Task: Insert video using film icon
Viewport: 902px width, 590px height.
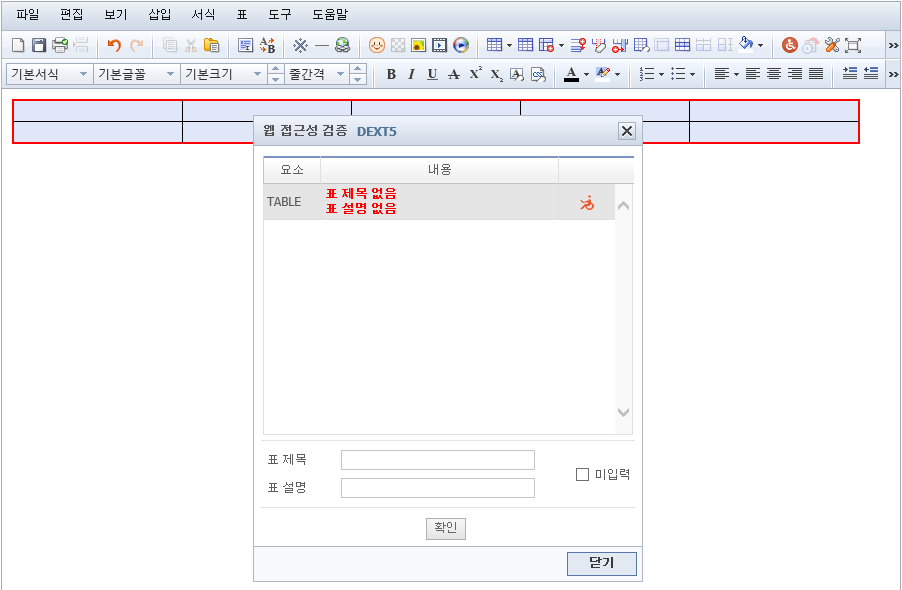Action: coord(439,45)
